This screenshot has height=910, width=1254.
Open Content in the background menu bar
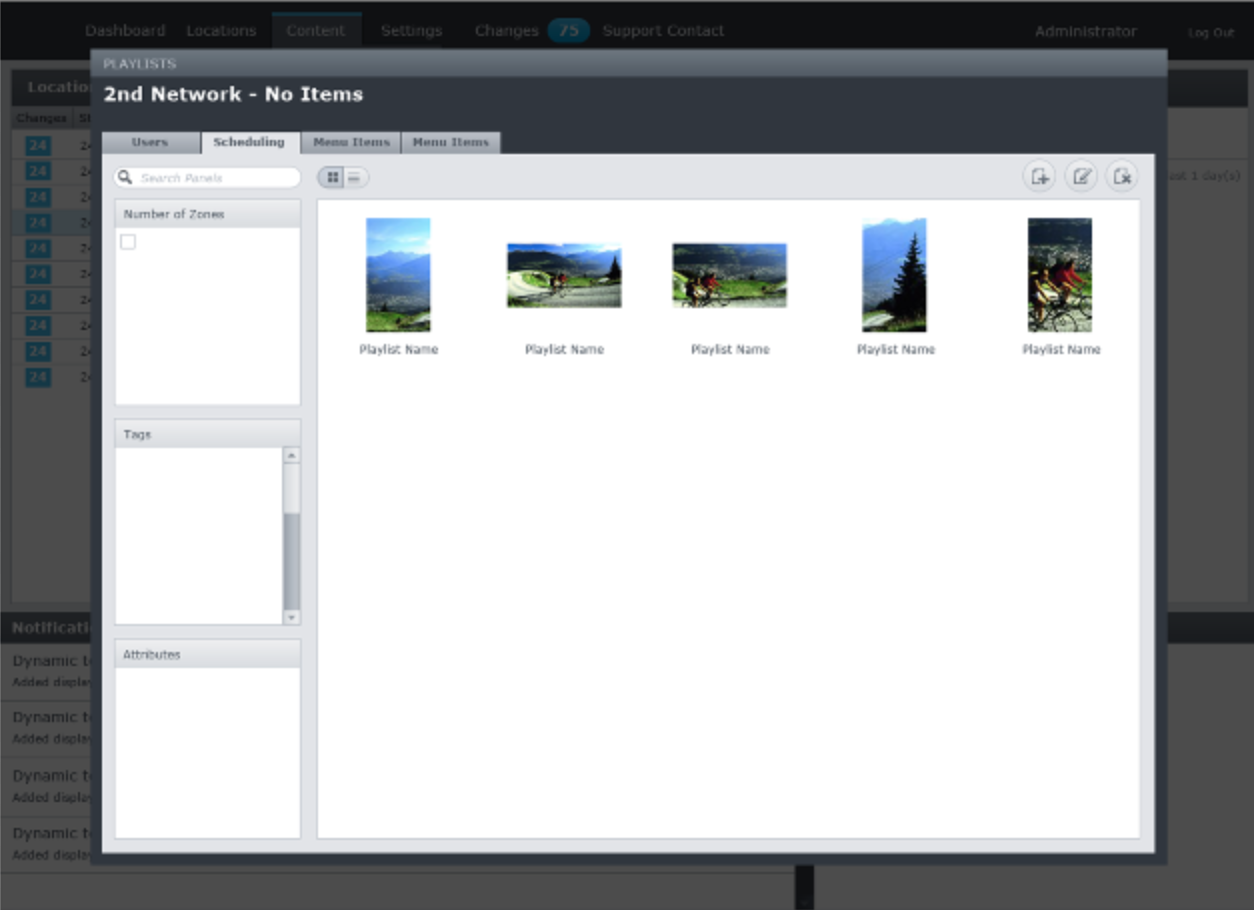316,31
